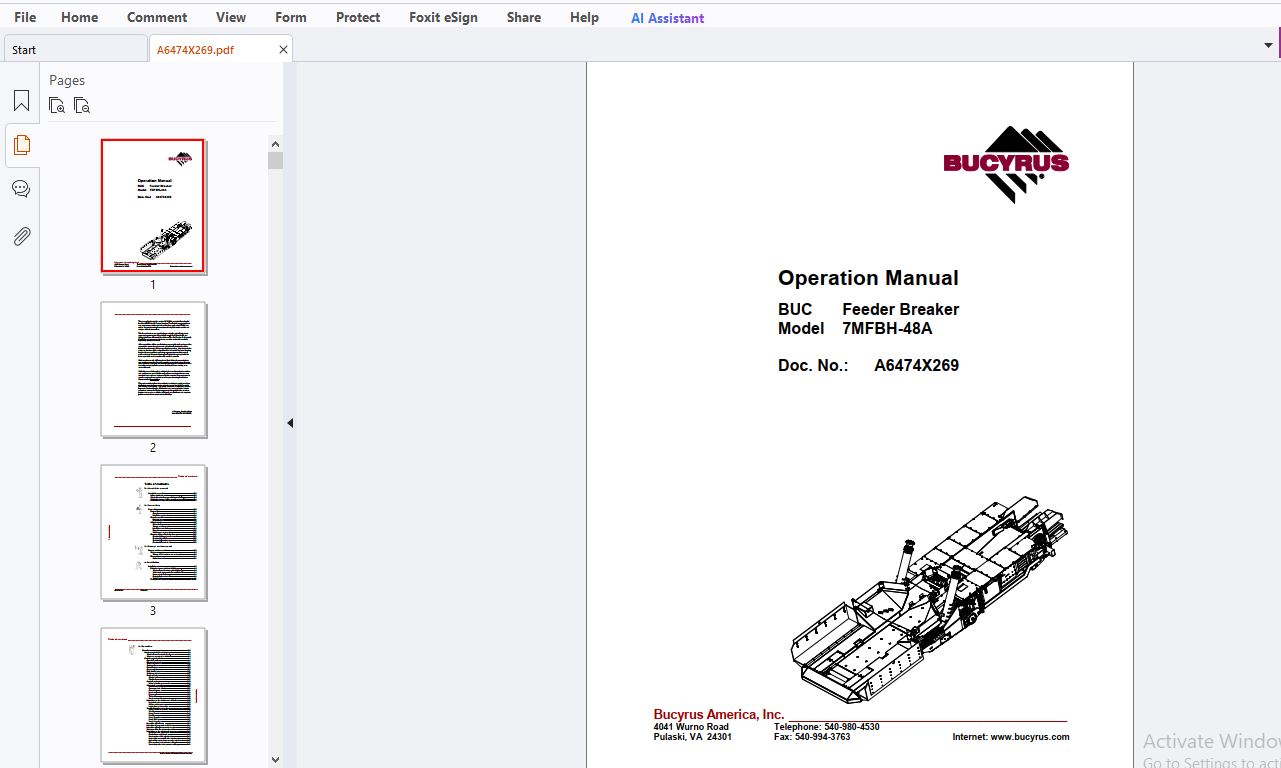
Task: Open the Protect ribbon tab
Action: point(358,17)
